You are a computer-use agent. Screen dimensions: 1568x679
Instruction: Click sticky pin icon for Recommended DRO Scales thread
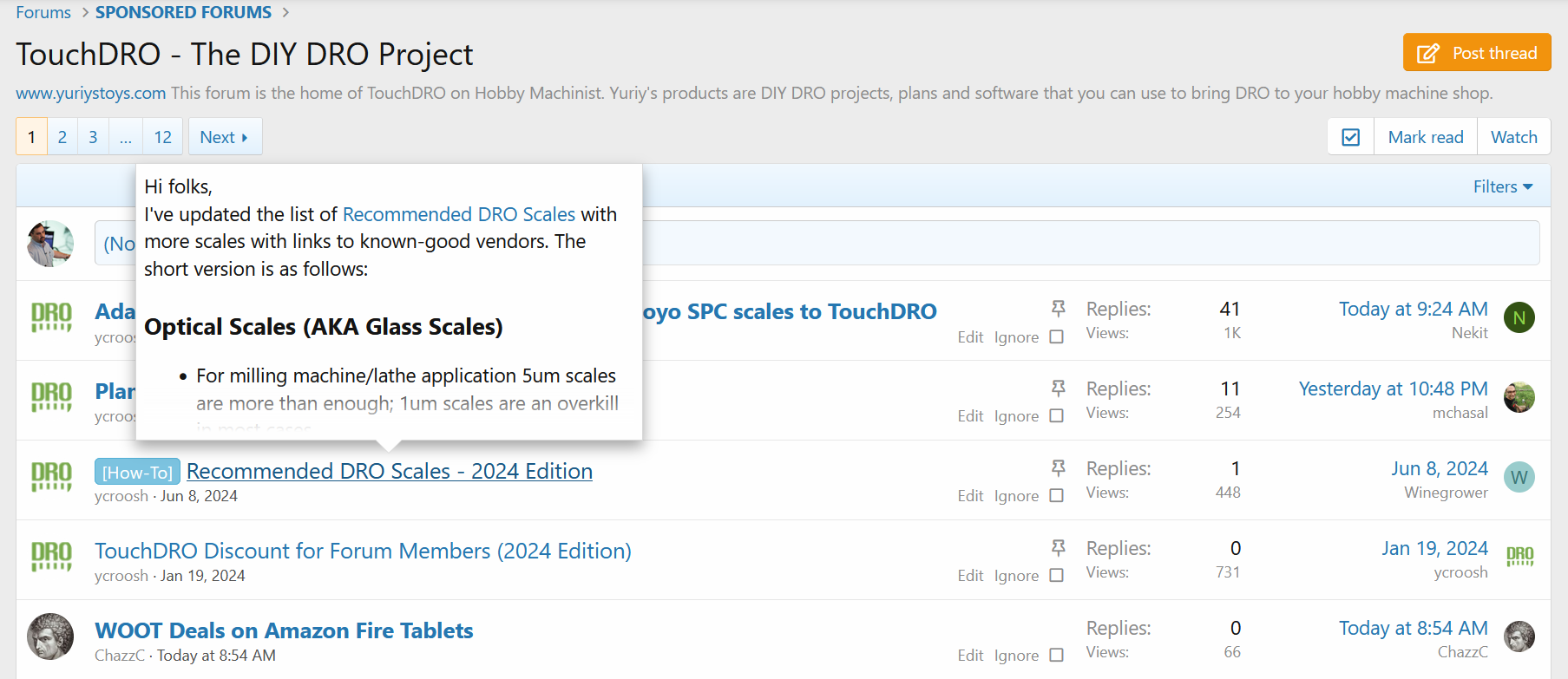1058,467
